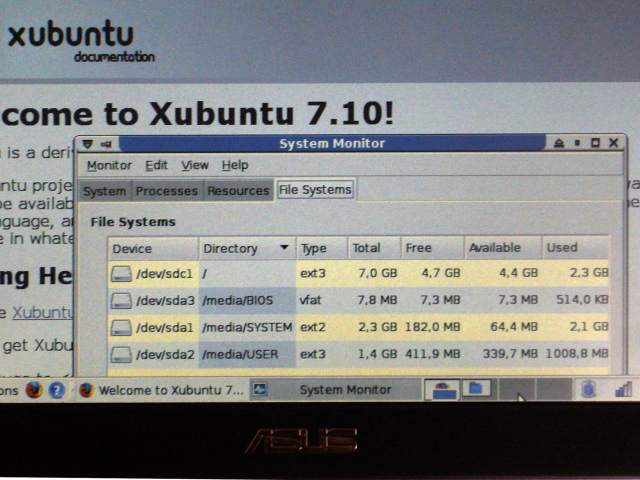Select the /dev/sdc1 device row

tap(359, 273)
